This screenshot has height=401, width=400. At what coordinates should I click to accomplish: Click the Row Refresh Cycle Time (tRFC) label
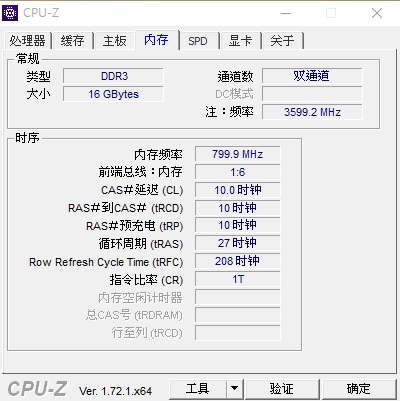(x=106, y=262)
